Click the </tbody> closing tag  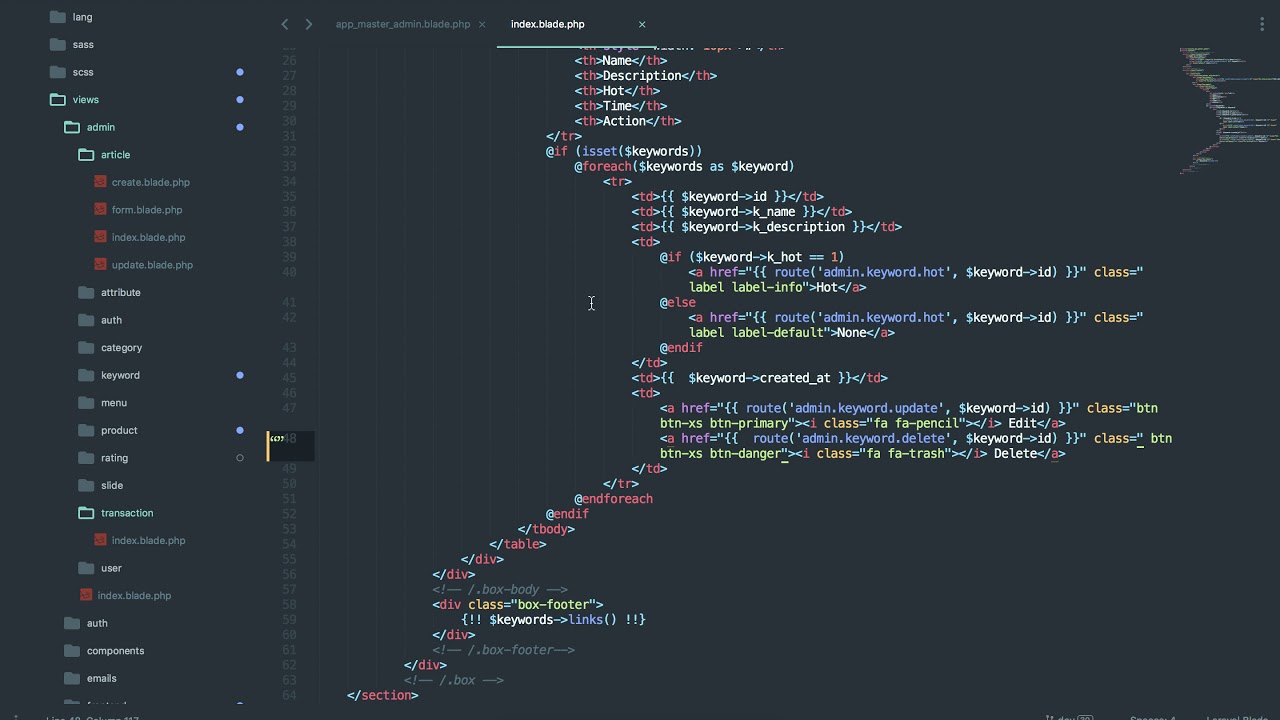(x=546, y=529)
